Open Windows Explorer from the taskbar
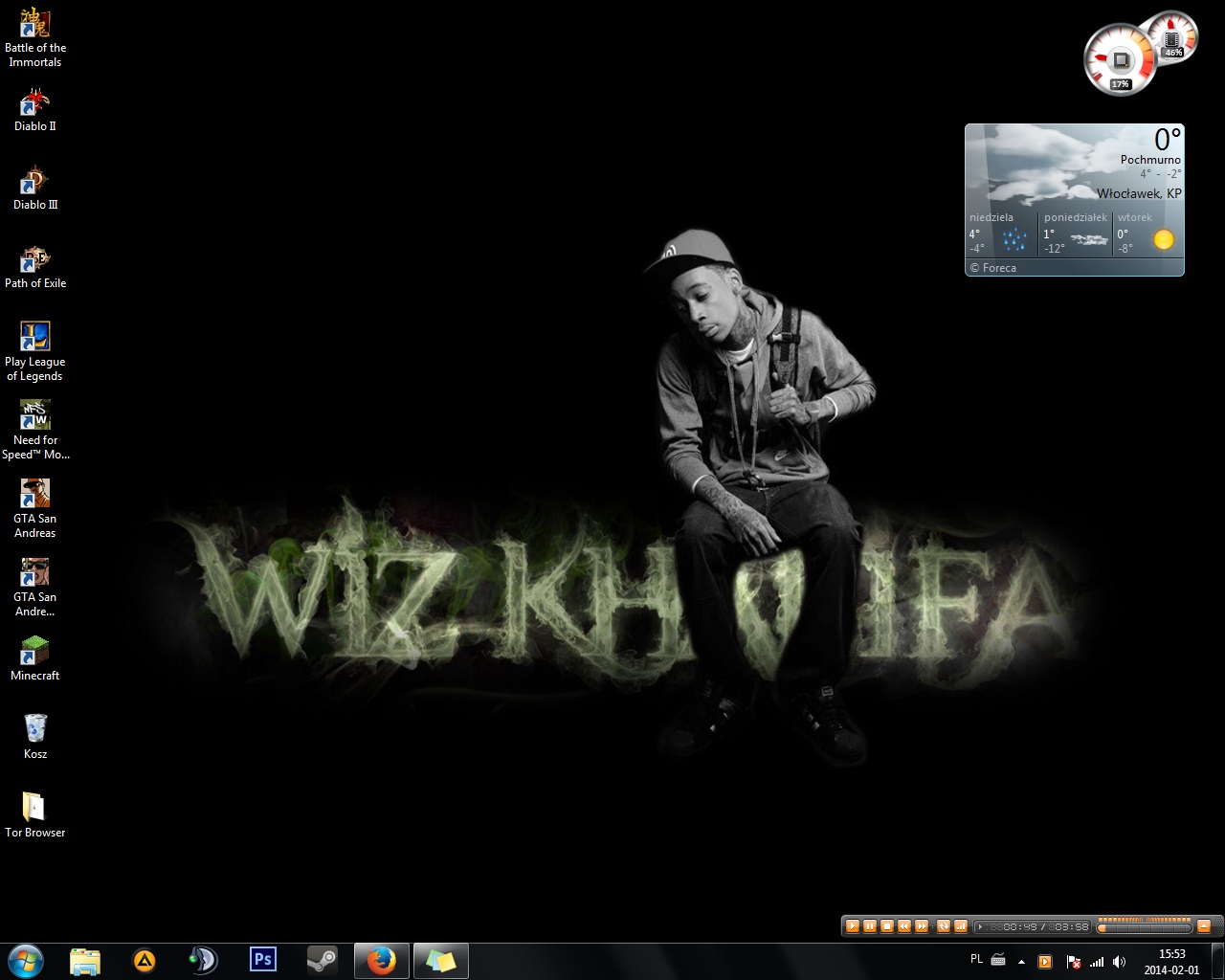This screenshot has width=1225, height=980. pos(85,961)
